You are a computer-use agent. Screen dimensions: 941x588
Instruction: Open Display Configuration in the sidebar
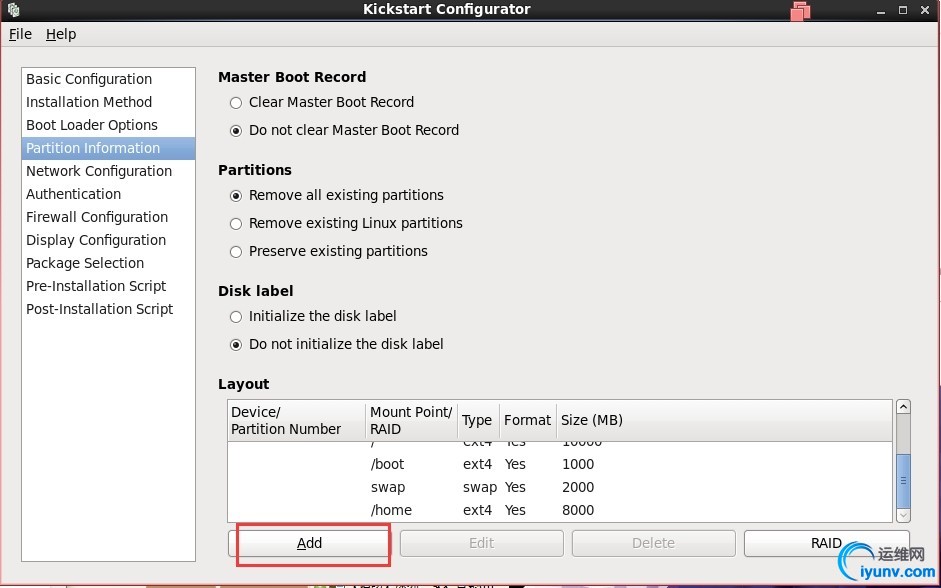[108, 240]
